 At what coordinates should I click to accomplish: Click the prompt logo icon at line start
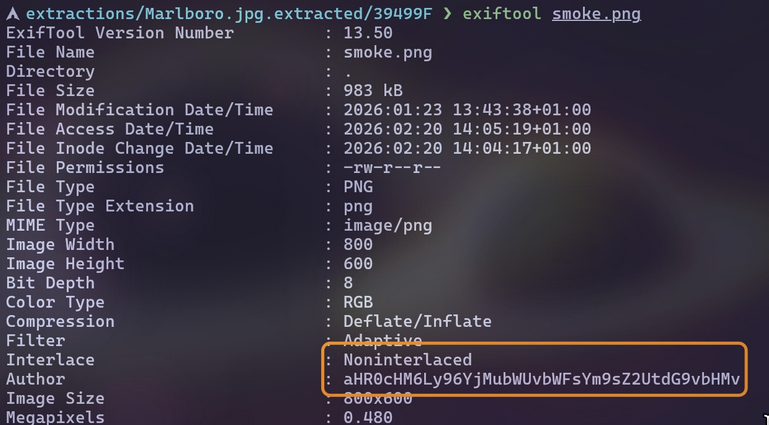click(13, 14)
